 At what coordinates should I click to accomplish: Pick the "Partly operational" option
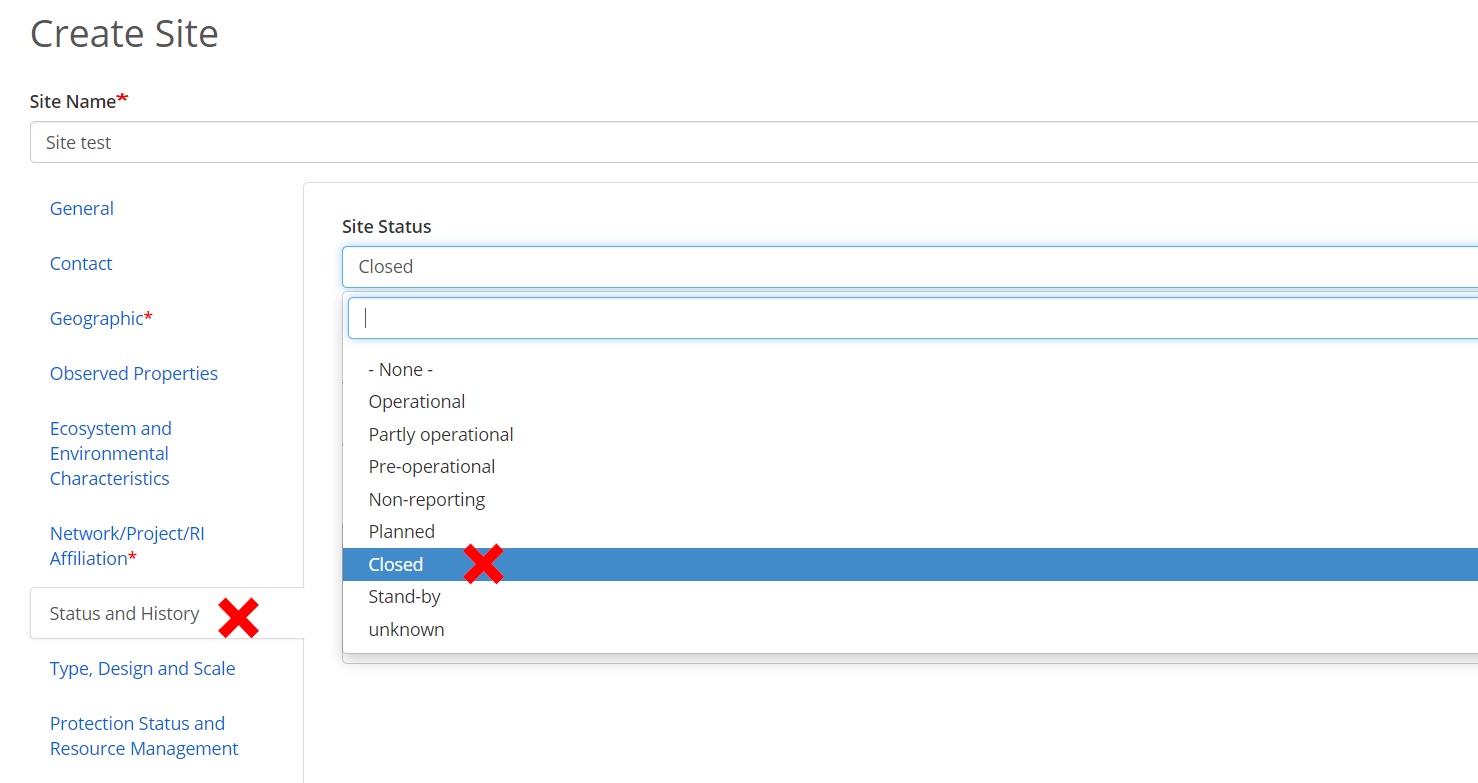pos(441,434)
